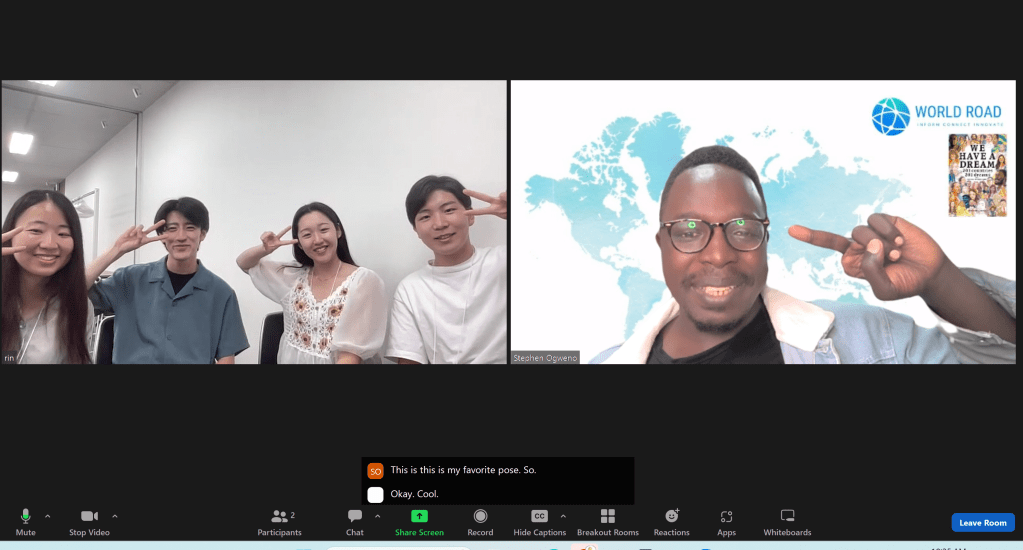Expand audio options arrow beside Mute
Viewport: 1023px width, 550px height.
[x=47, y=516]
